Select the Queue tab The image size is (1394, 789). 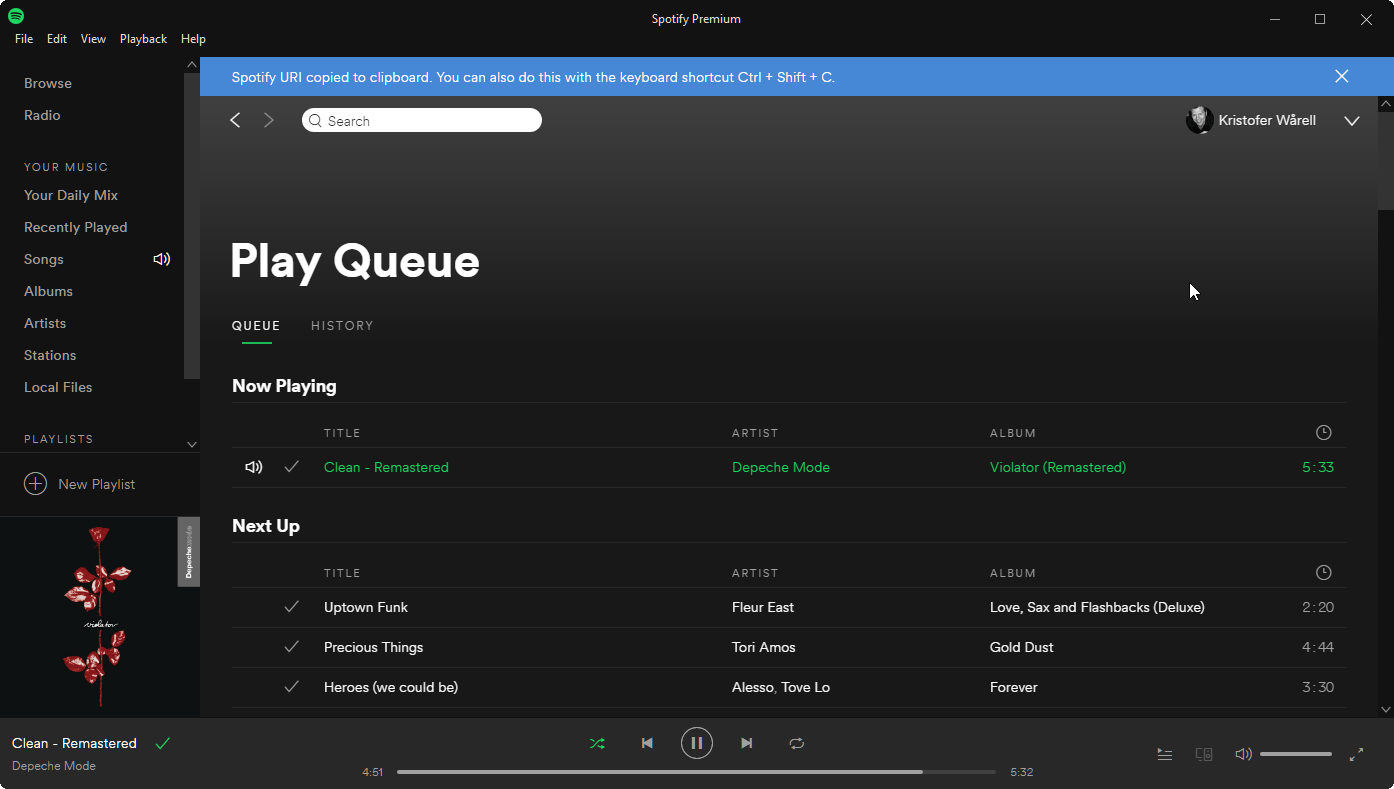coord(256,326)
